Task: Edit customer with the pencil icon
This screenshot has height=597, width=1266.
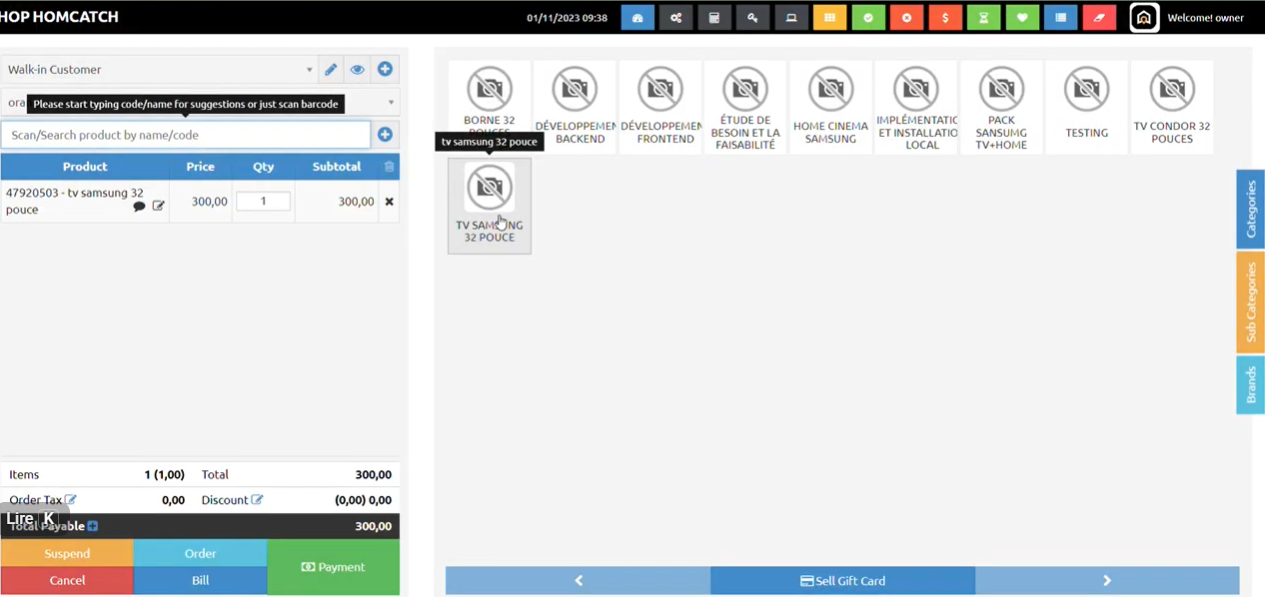Action: click(x=331, y=70)
